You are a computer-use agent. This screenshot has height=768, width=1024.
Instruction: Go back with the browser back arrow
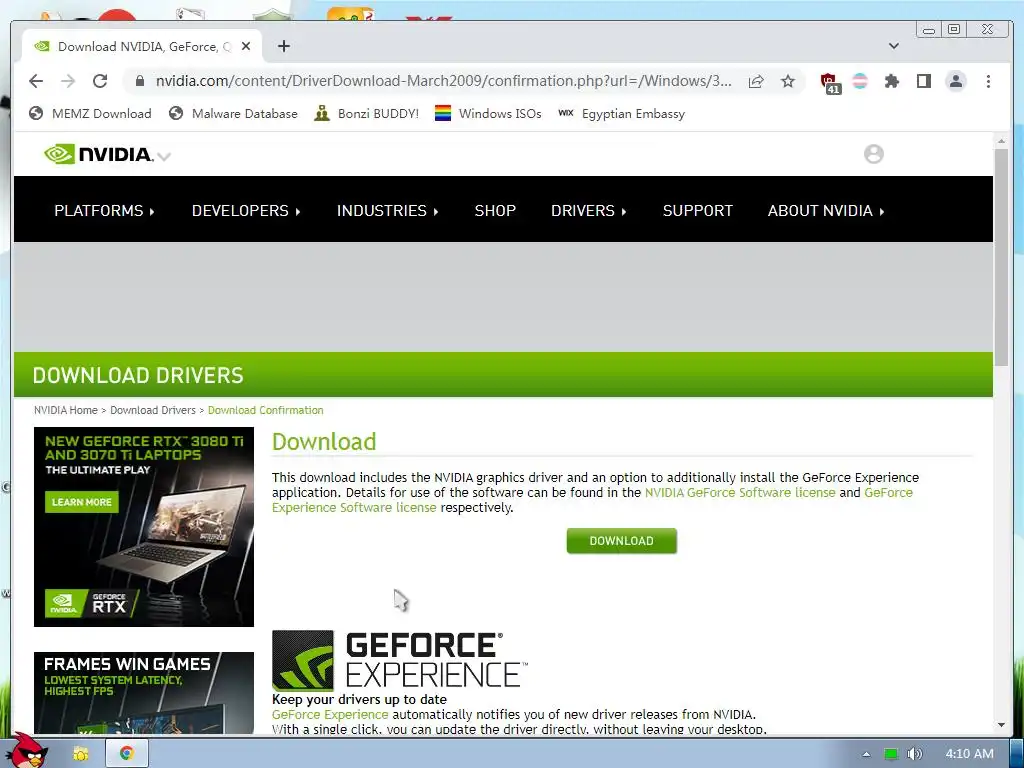click(36, 81)
